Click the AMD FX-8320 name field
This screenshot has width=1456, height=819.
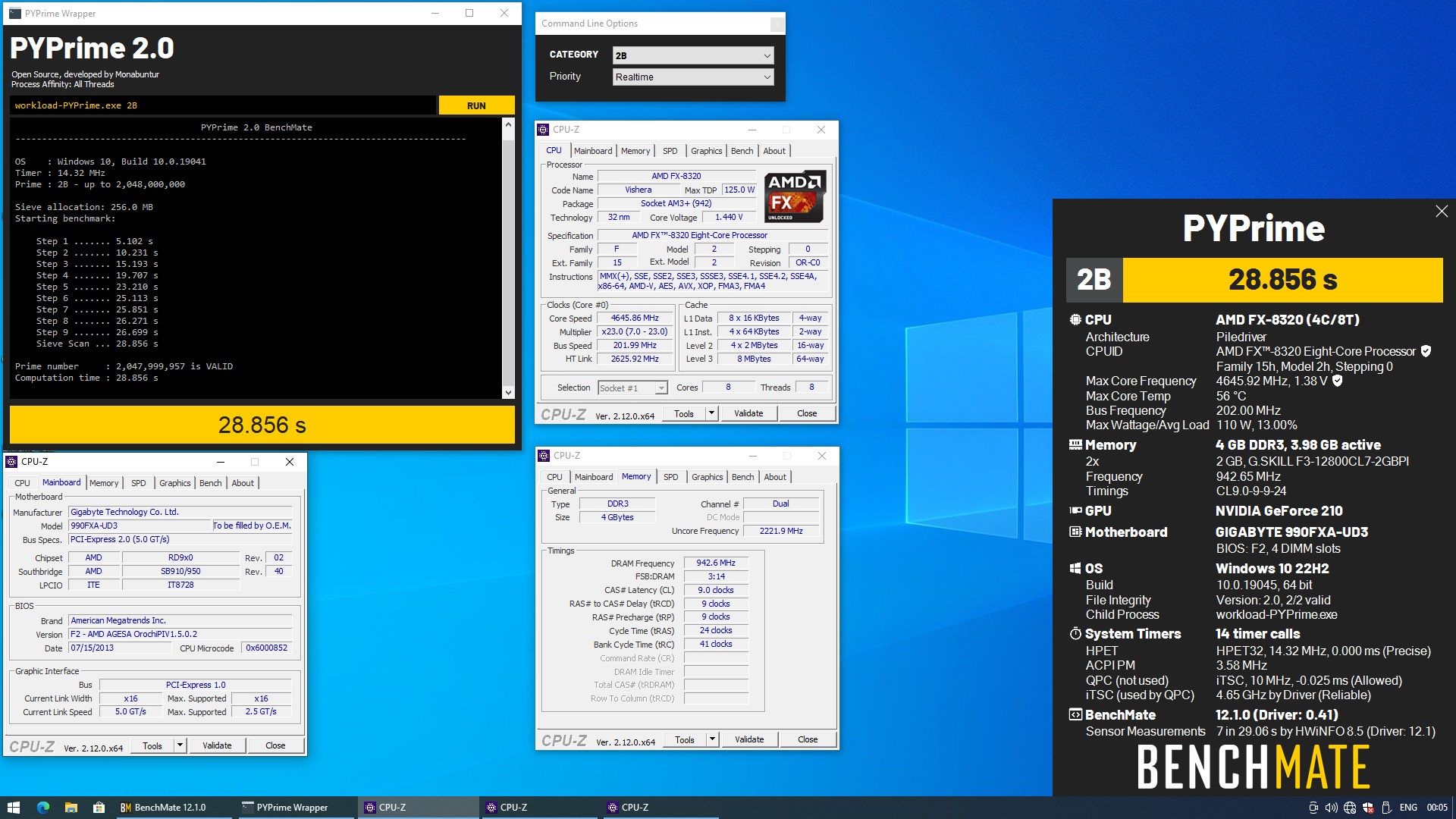click(676, 176)
